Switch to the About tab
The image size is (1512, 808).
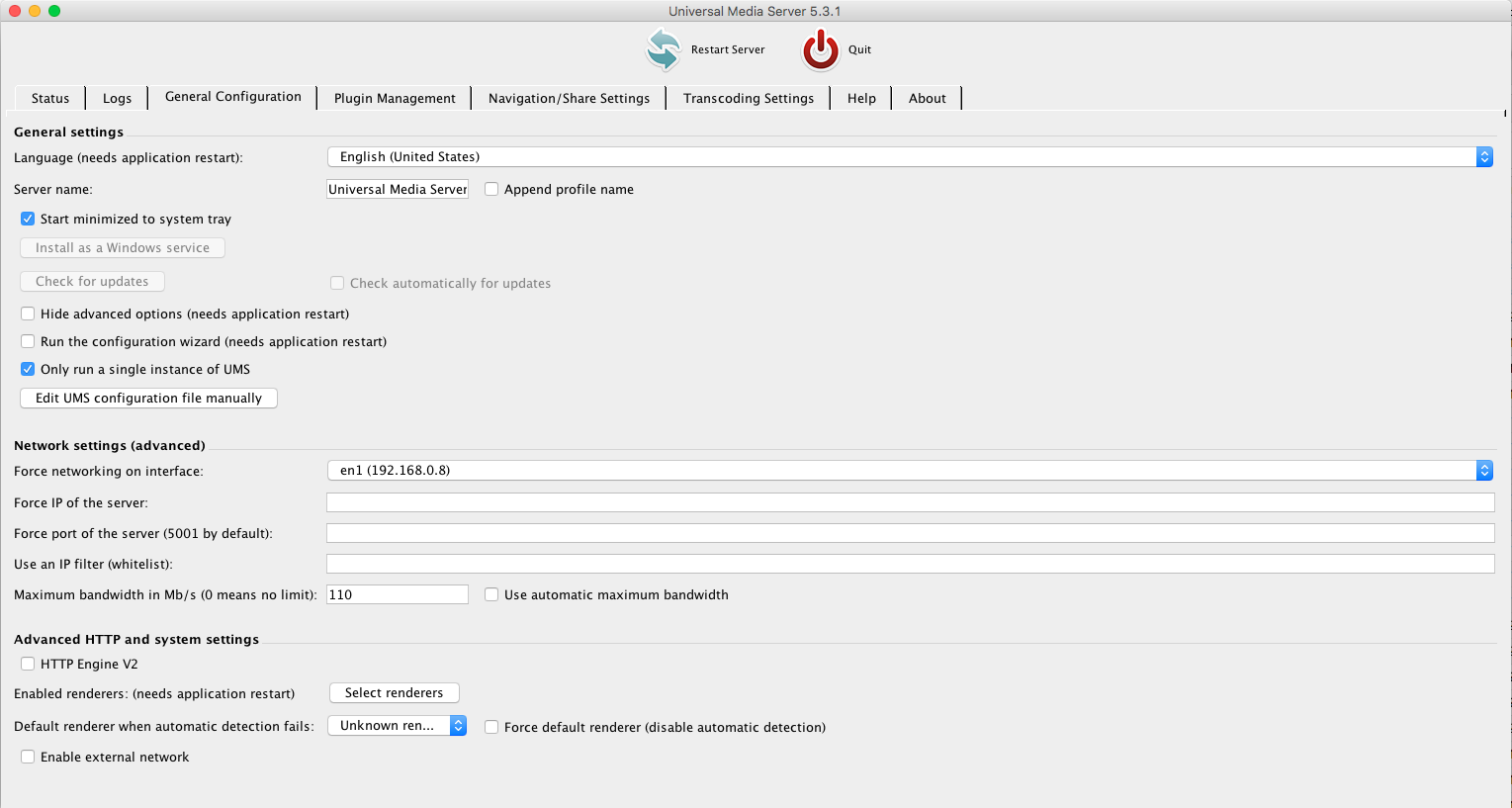(x=928, y=98)
